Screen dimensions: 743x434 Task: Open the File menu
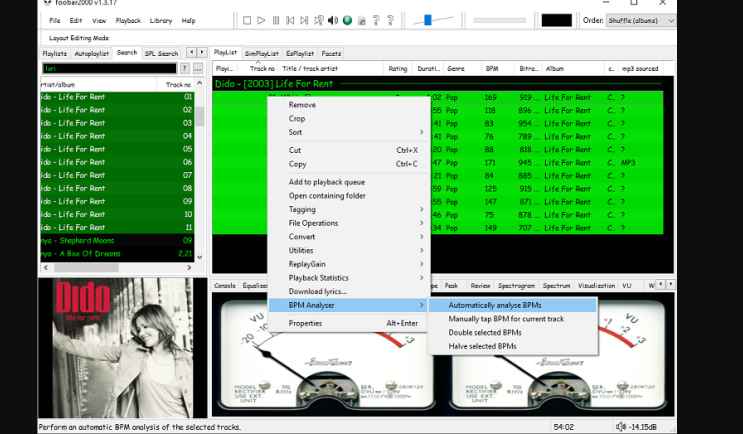pos(55,21)
